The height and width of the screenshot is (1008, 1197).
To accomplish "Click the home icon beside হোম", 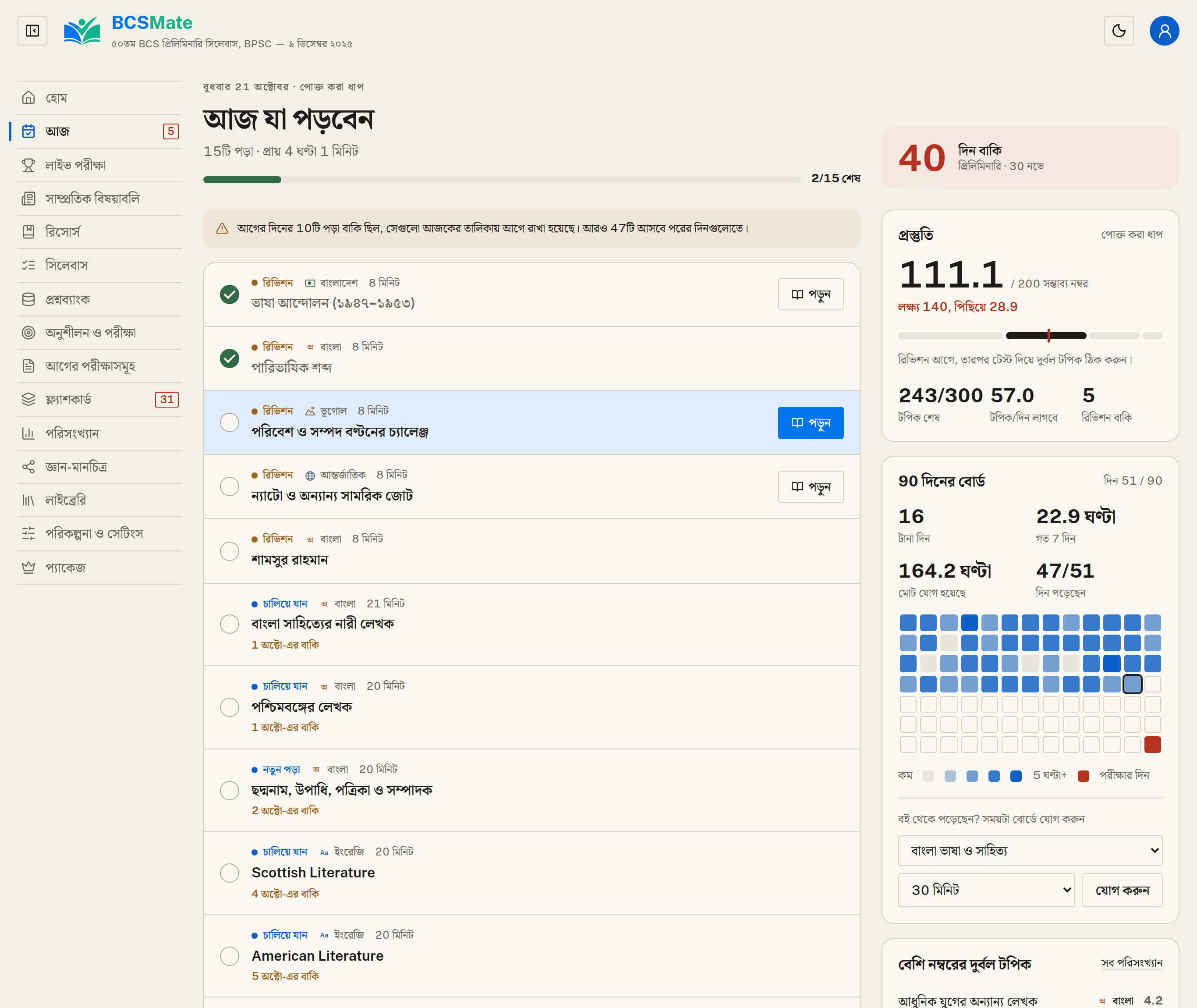I will [x=28, y=98].
